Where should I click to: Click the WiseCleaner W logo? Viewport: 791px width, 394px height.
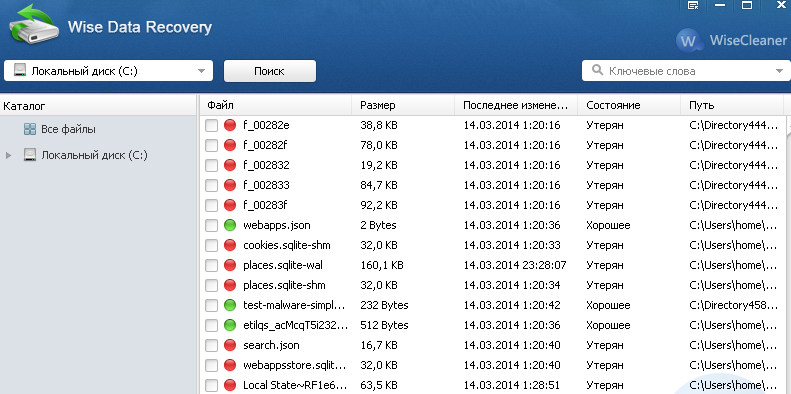pyautogui.click(x=690, y=40)
